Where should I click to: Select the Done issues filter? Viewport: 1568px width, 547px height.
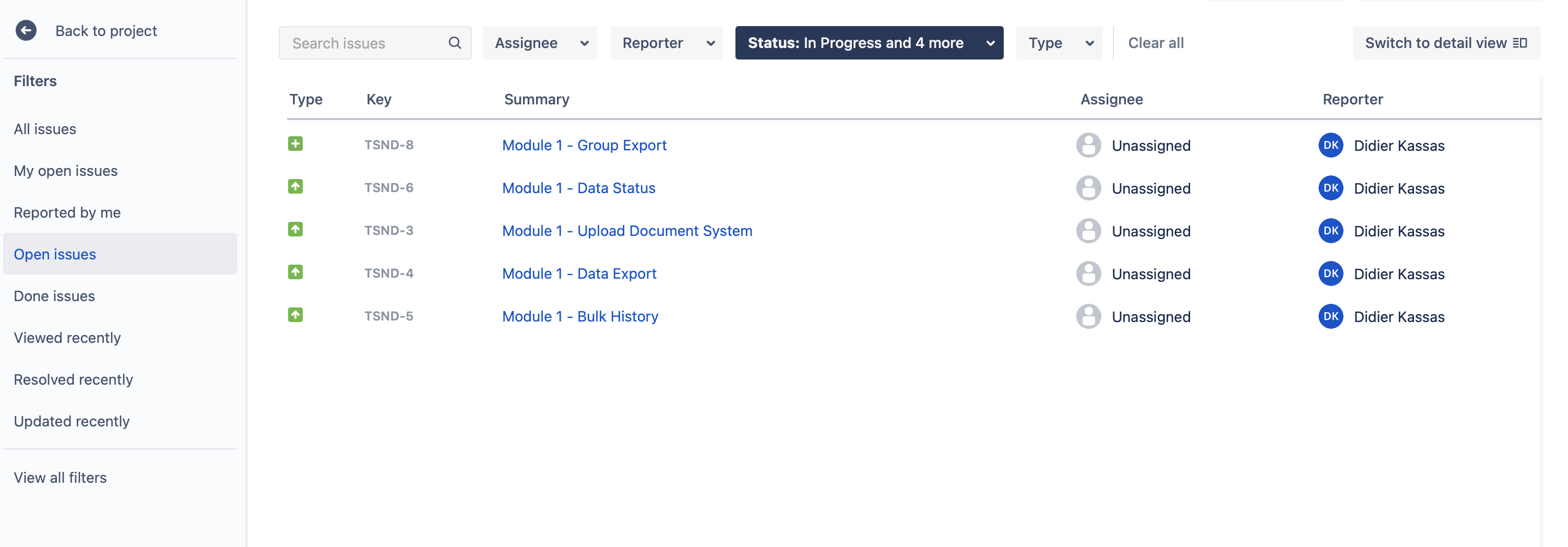point(54,296)
